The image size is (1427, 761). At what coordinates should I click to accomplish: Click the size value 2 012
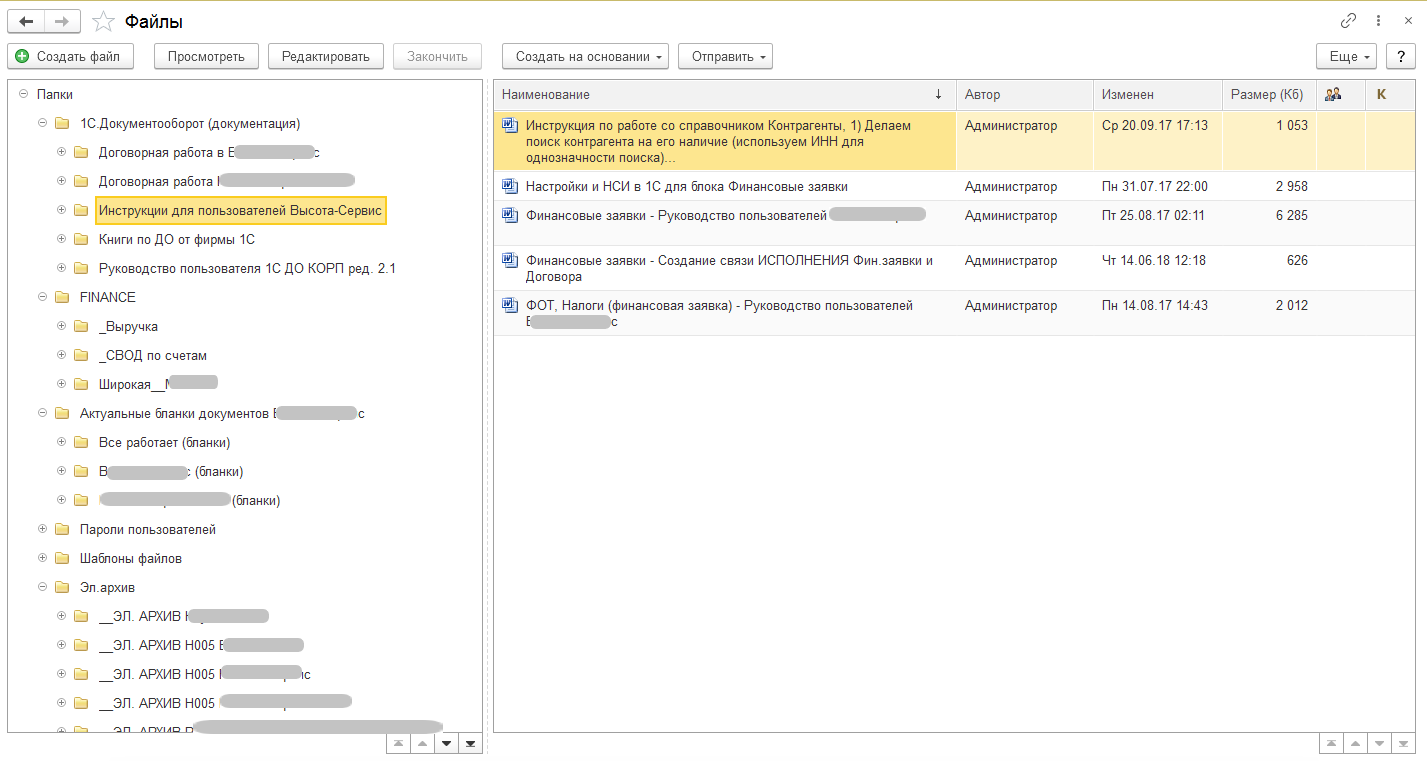1291,306
